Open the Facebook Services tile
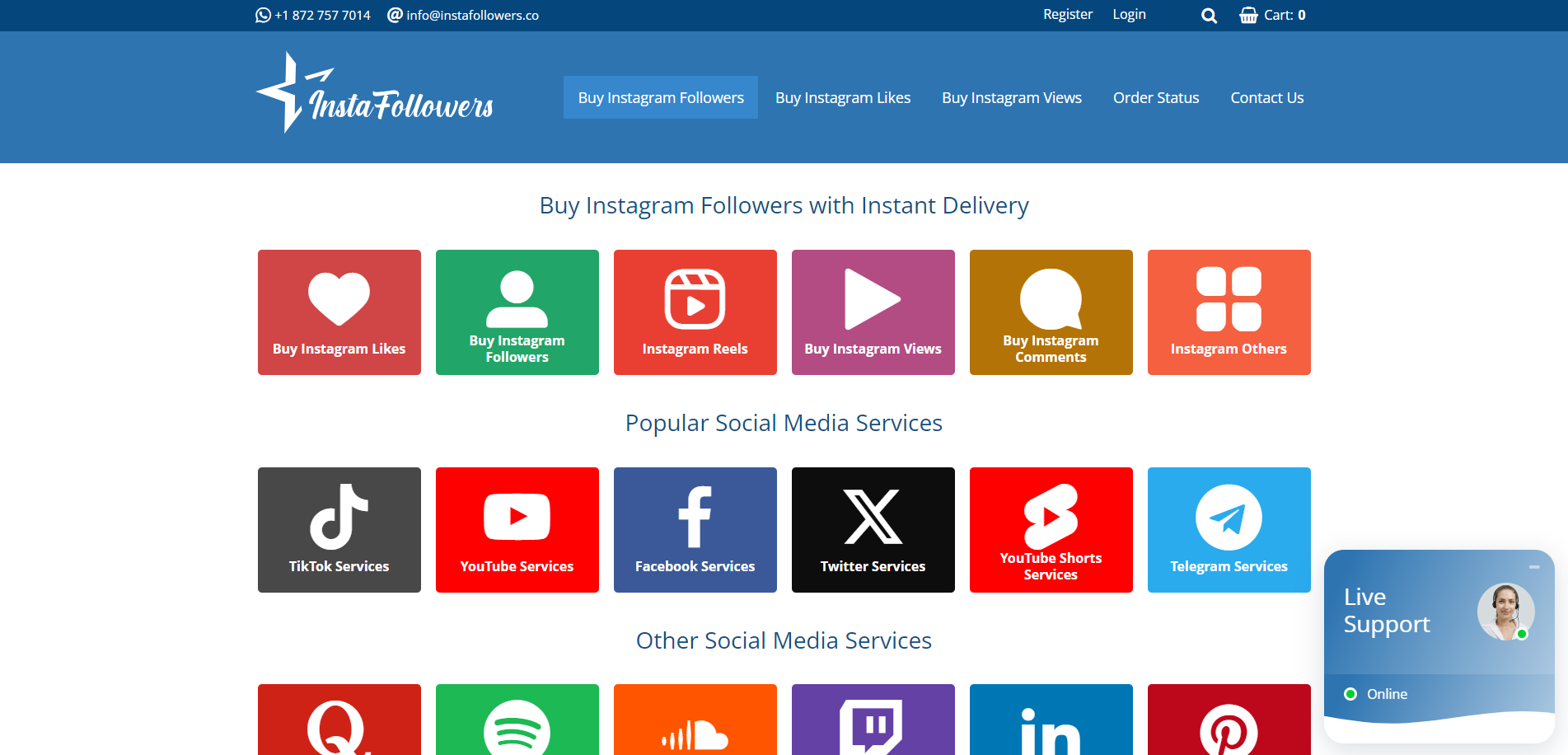 click(695, 530)
